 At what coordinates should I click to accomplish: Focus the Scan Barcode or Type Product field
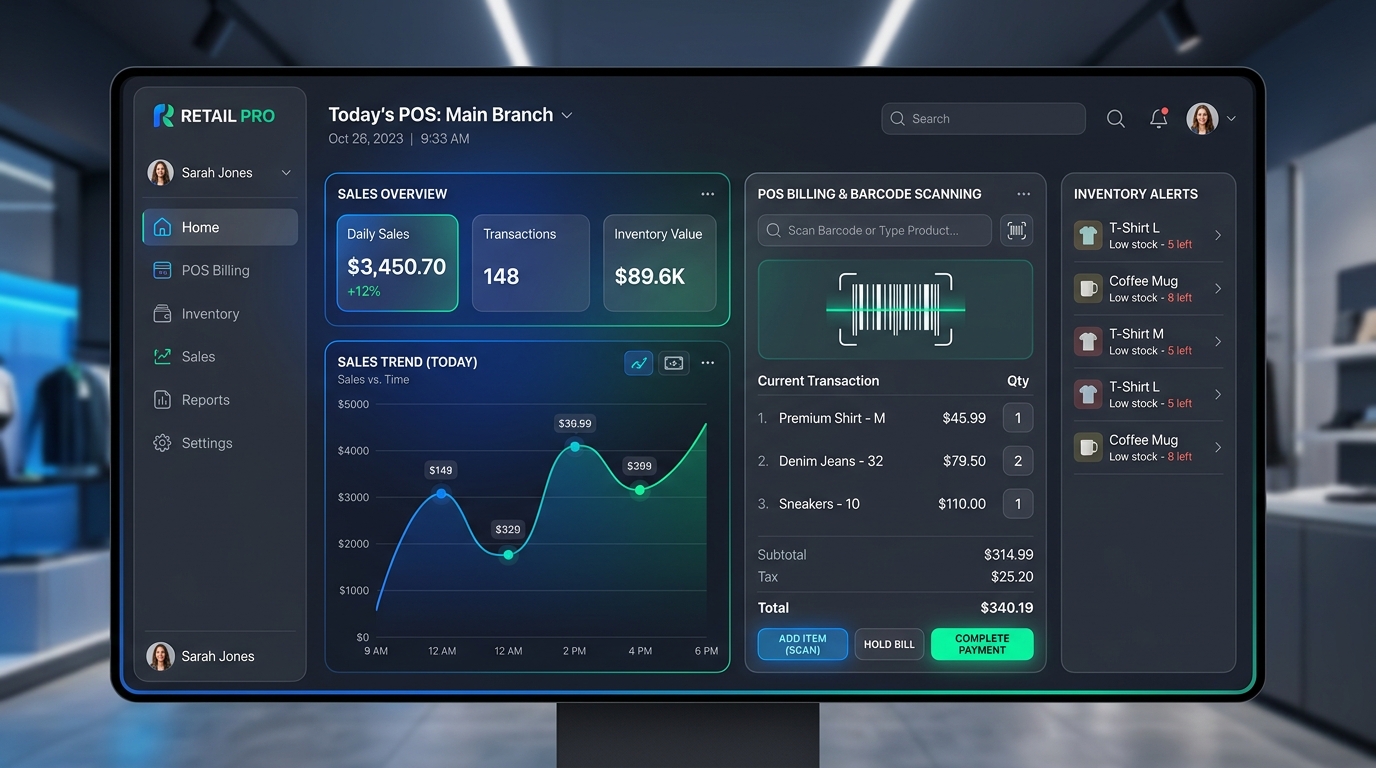875,230
